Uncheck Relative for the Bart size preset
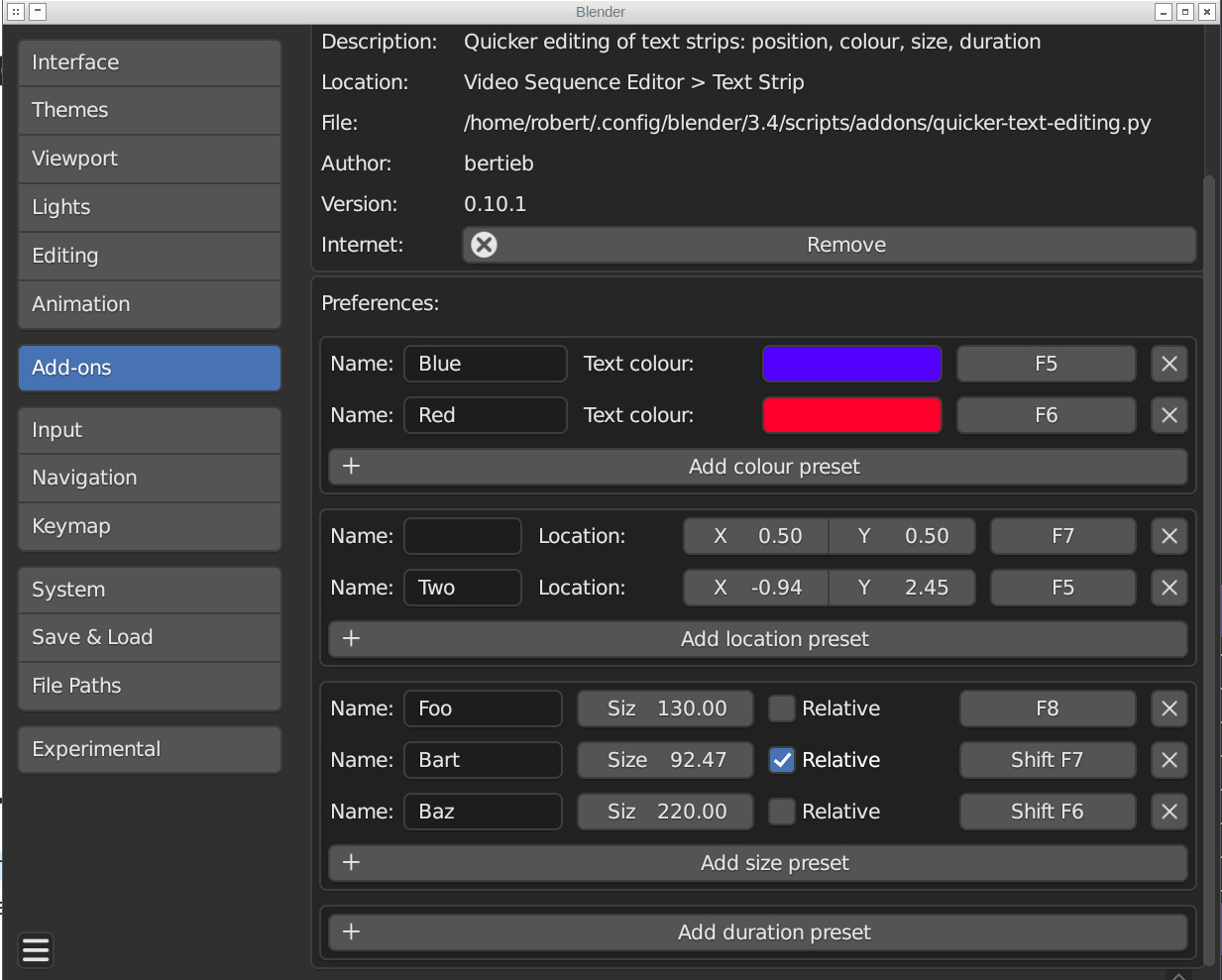The image size is (1222, 980). (x=782, y=760)
